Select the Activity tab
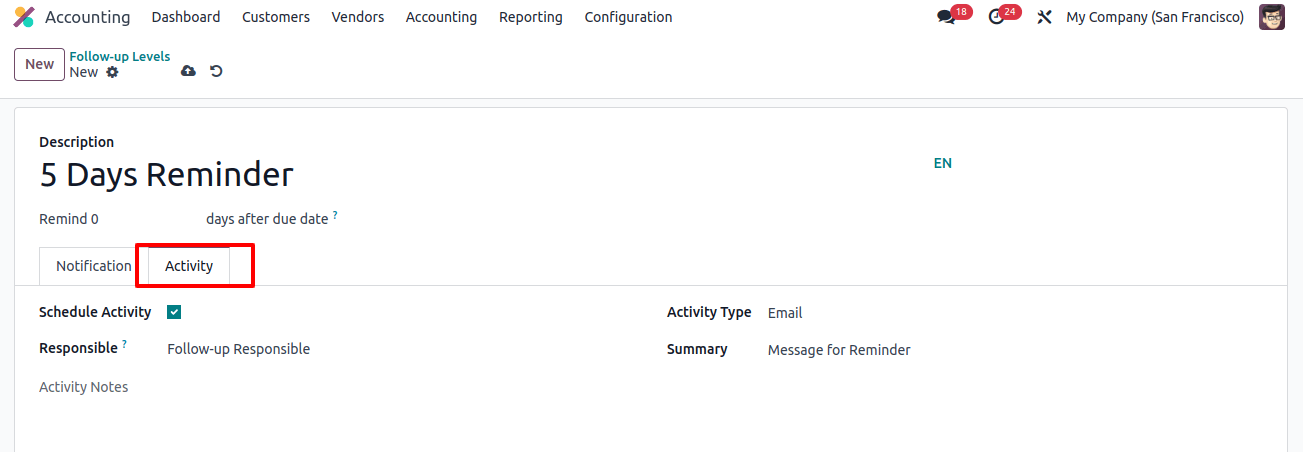Screen dimensions: 1303x452 (x=189, y=266)
